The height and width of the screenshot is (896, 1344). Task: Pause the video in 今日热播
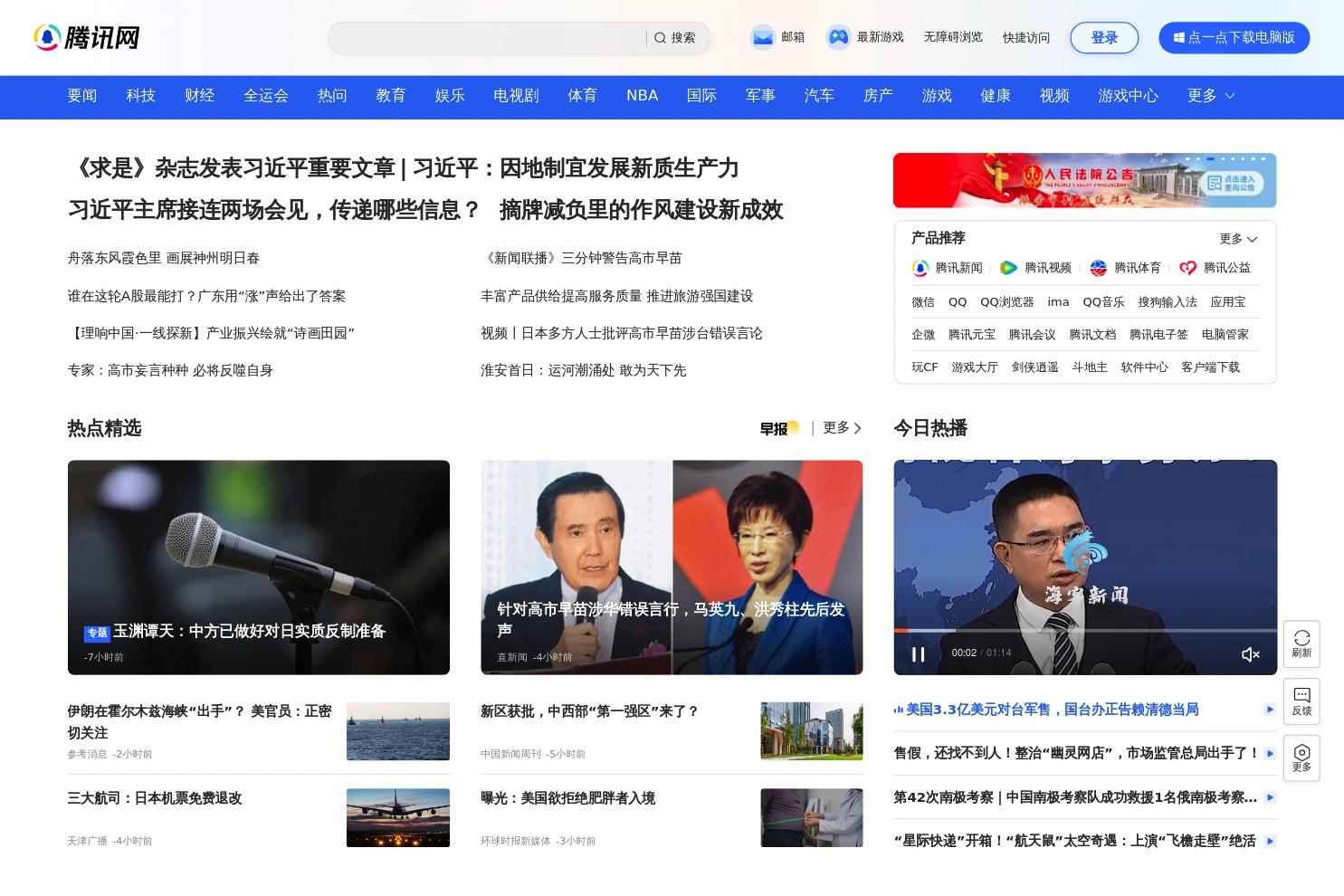point(918,653)
